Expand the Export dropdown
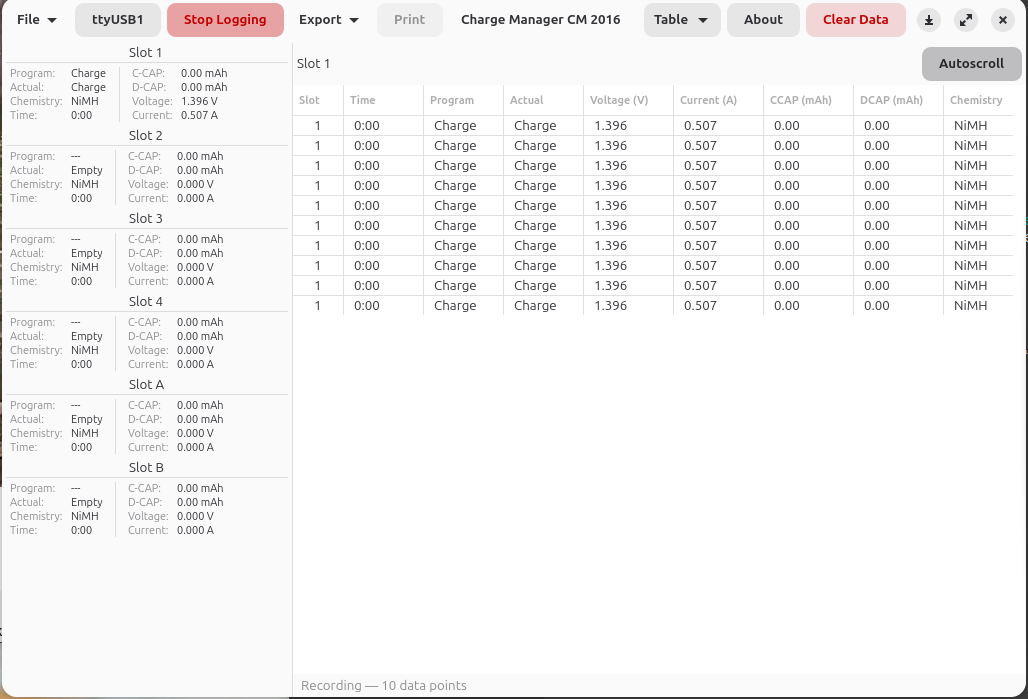This screenshot has width=1028, height=699. 329,20
